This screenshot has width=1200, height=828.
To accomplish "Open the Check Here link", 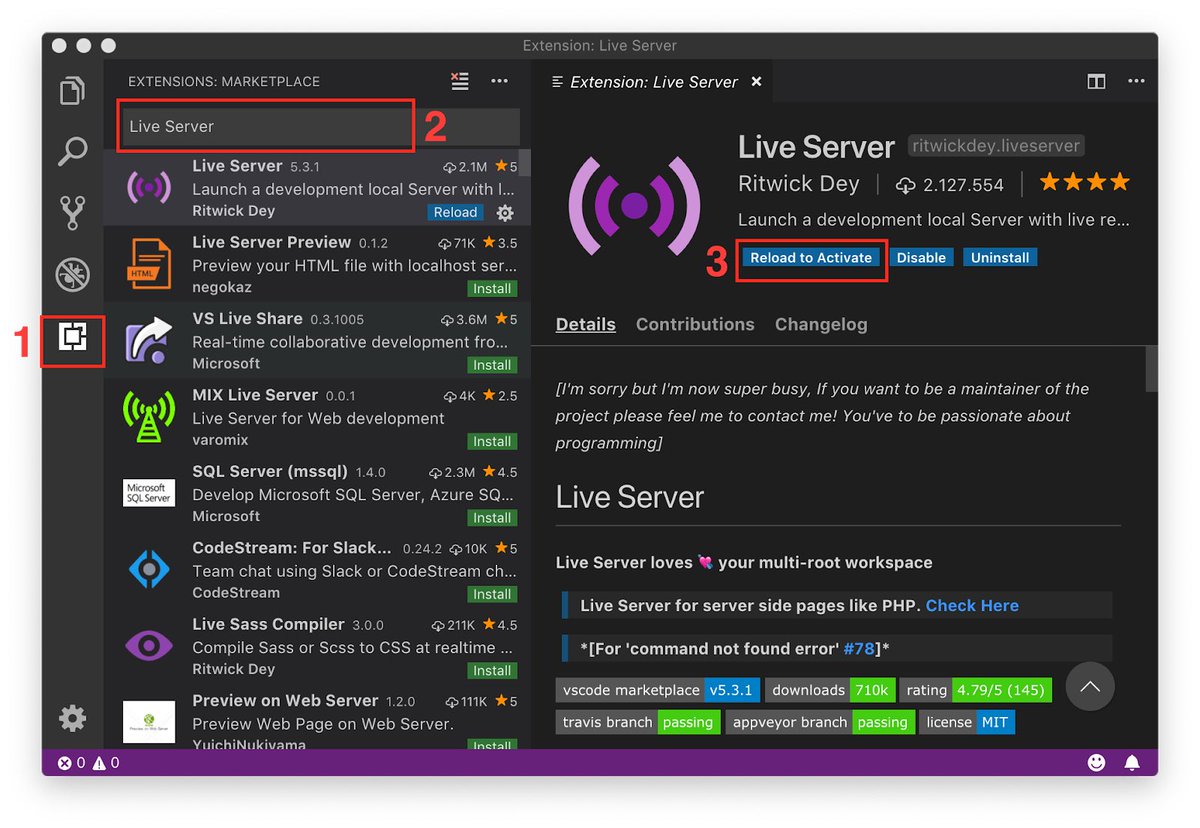I will (972, 605).
